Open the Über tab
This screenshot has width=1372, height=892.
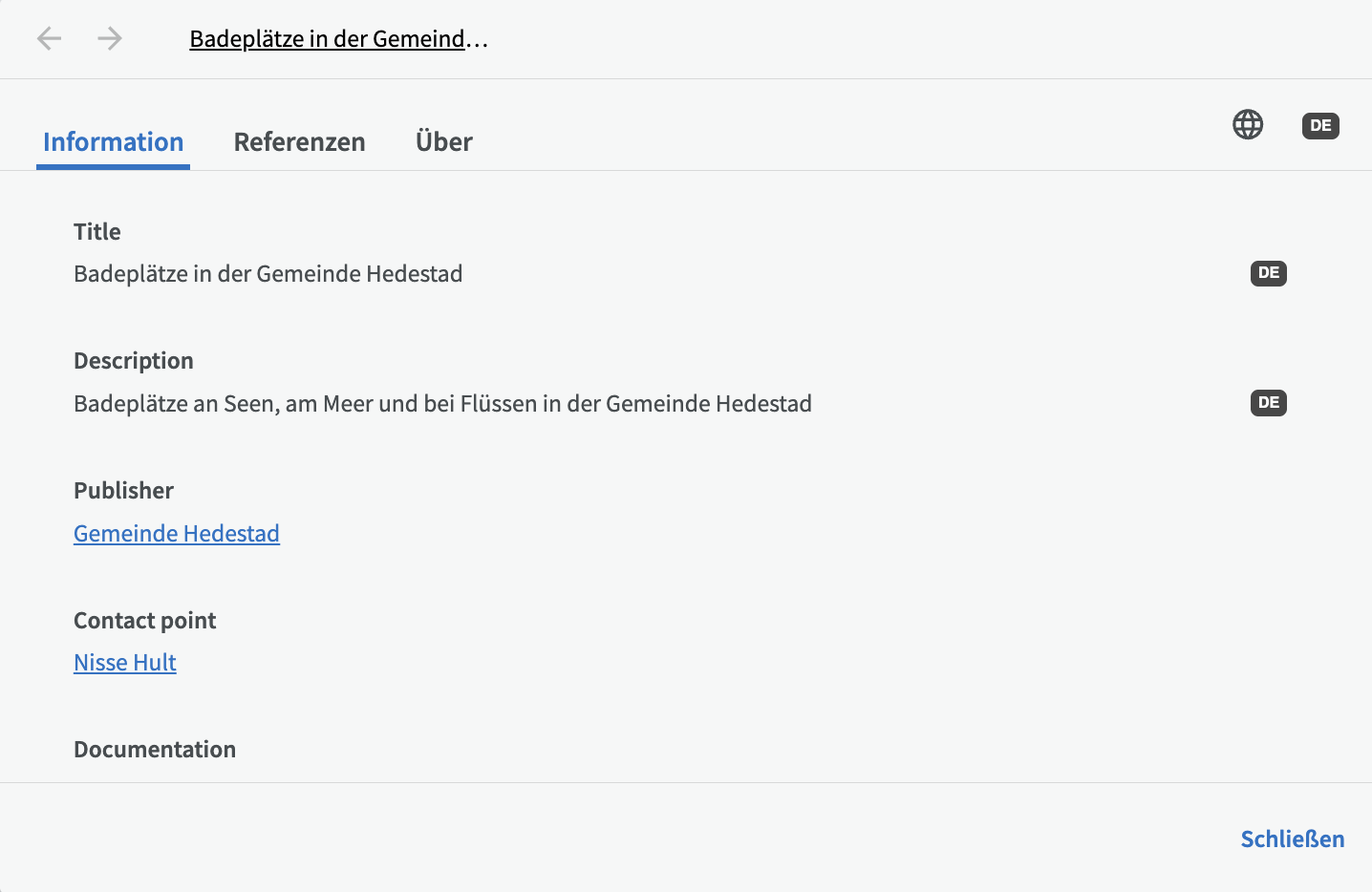point(444,142)
